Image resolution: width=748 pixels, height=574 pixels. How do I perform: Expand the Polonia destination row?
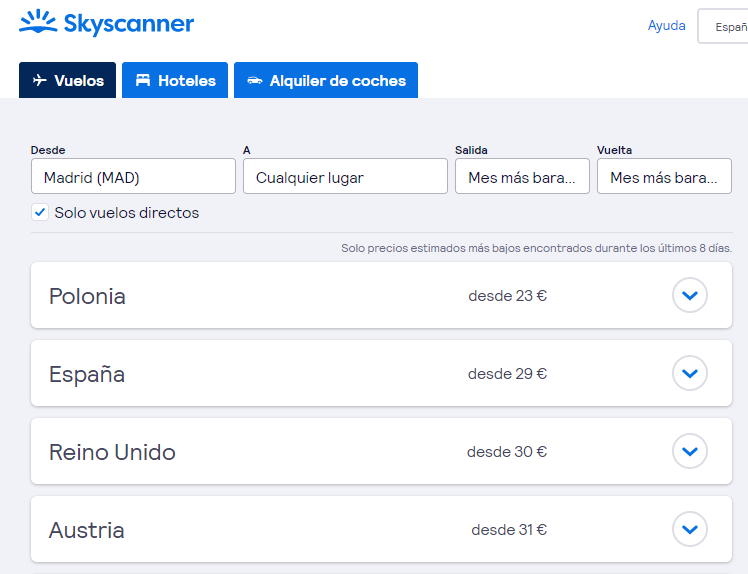pyautogui.click(x=689, y=295)
